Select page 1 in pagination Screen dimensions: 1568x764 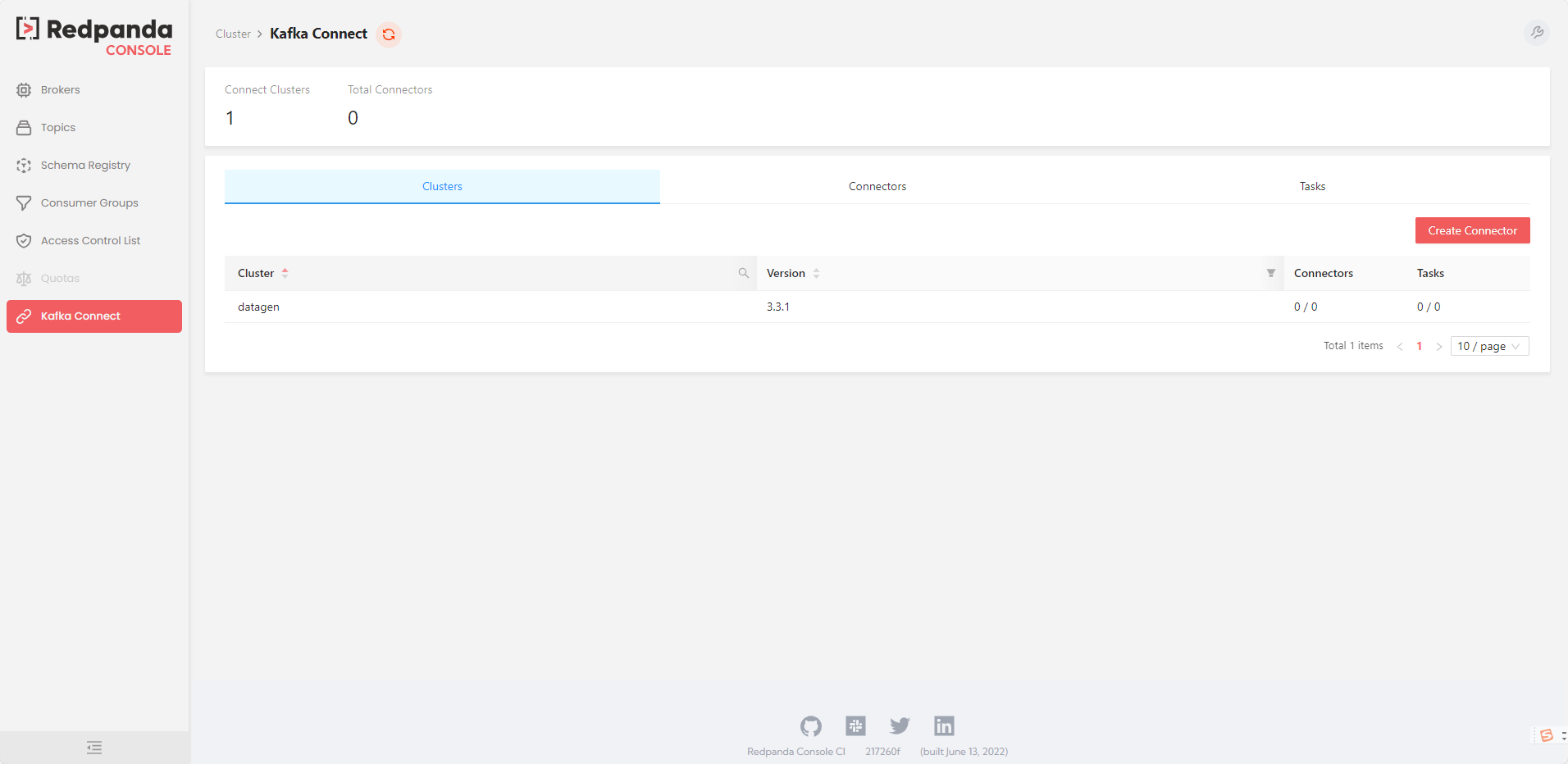coord(1420,346)
